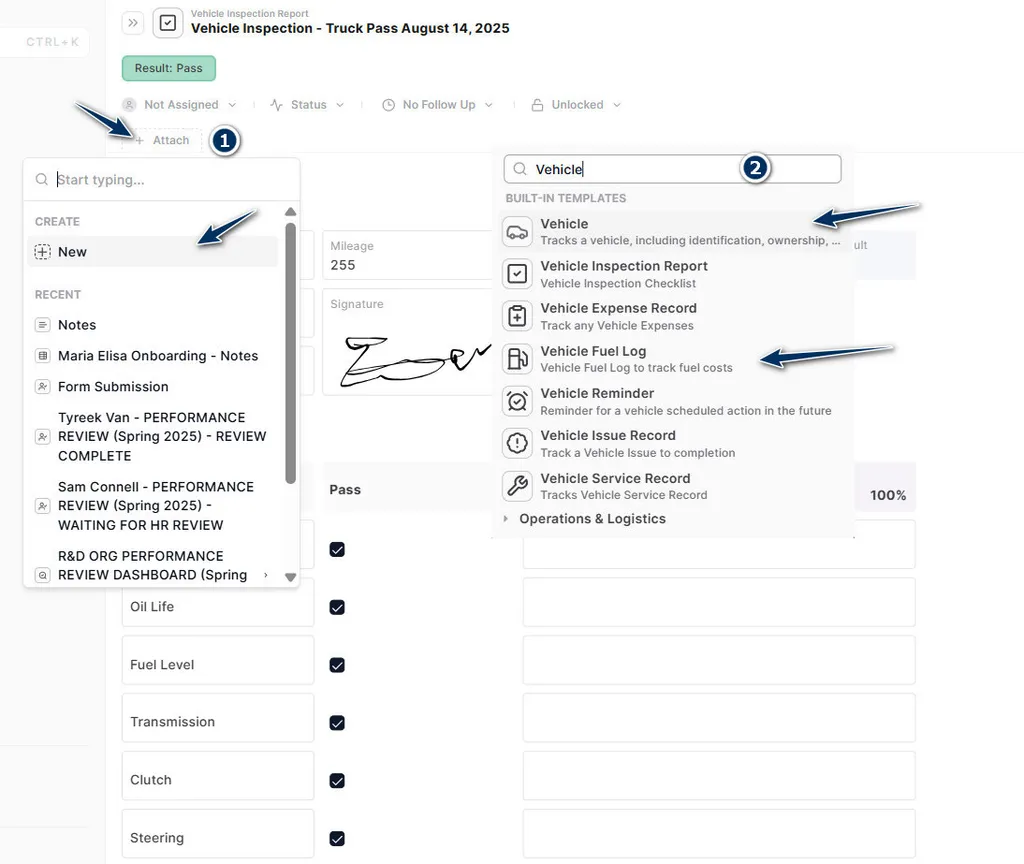This screenshot has width=1024, height=864.
Task: Uncheck the Oil Life pass checkbox
Action: pos(337,607)
